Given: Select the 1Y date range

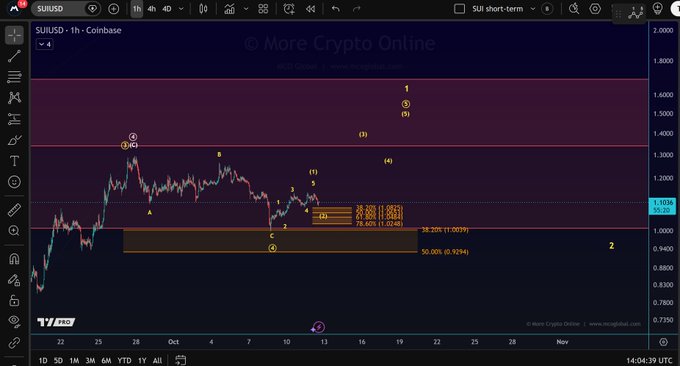Looking at the screenshot, I should click(x=142, y=360).
